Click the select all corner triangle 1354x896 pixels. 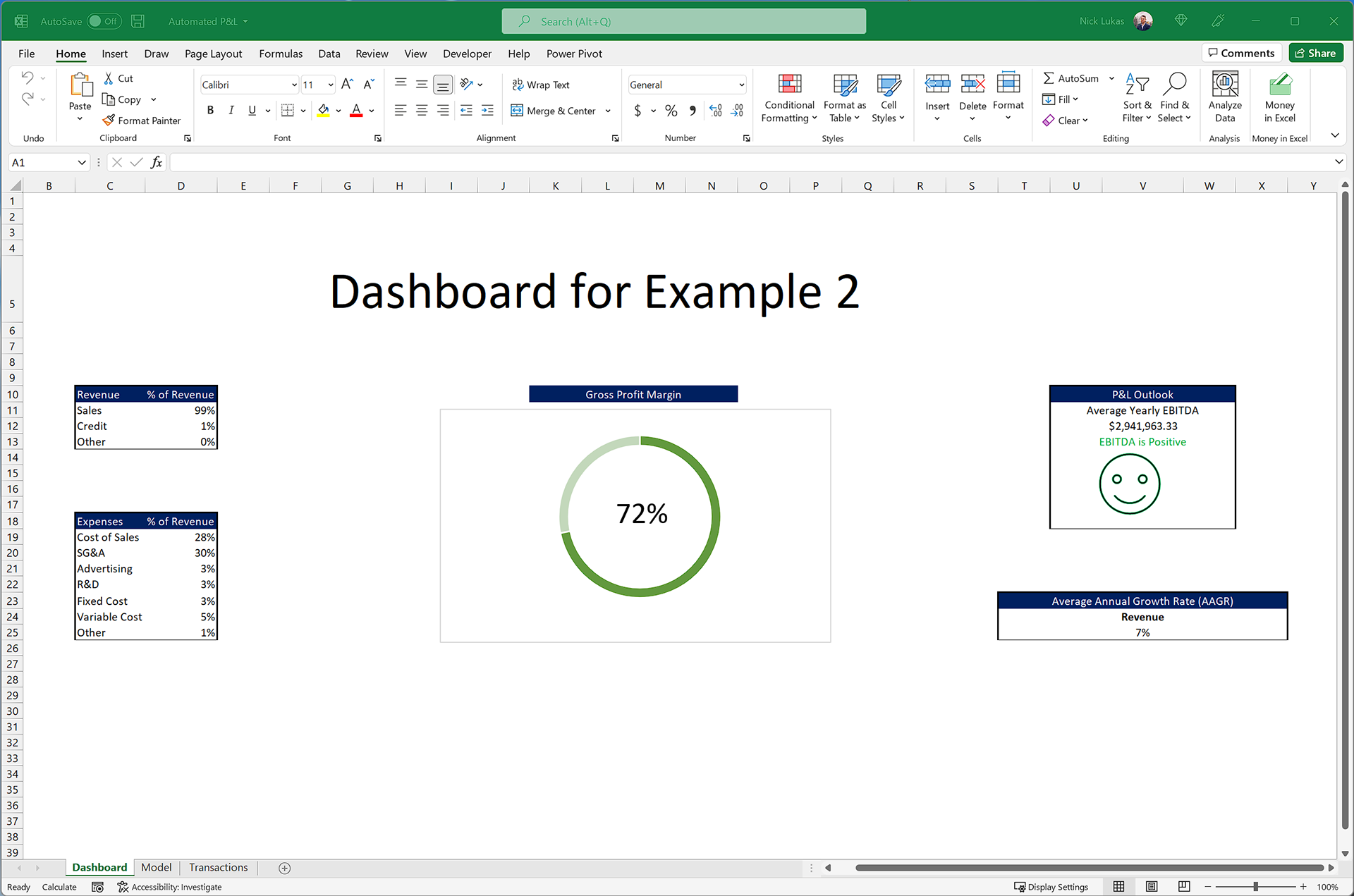point(15,185)
